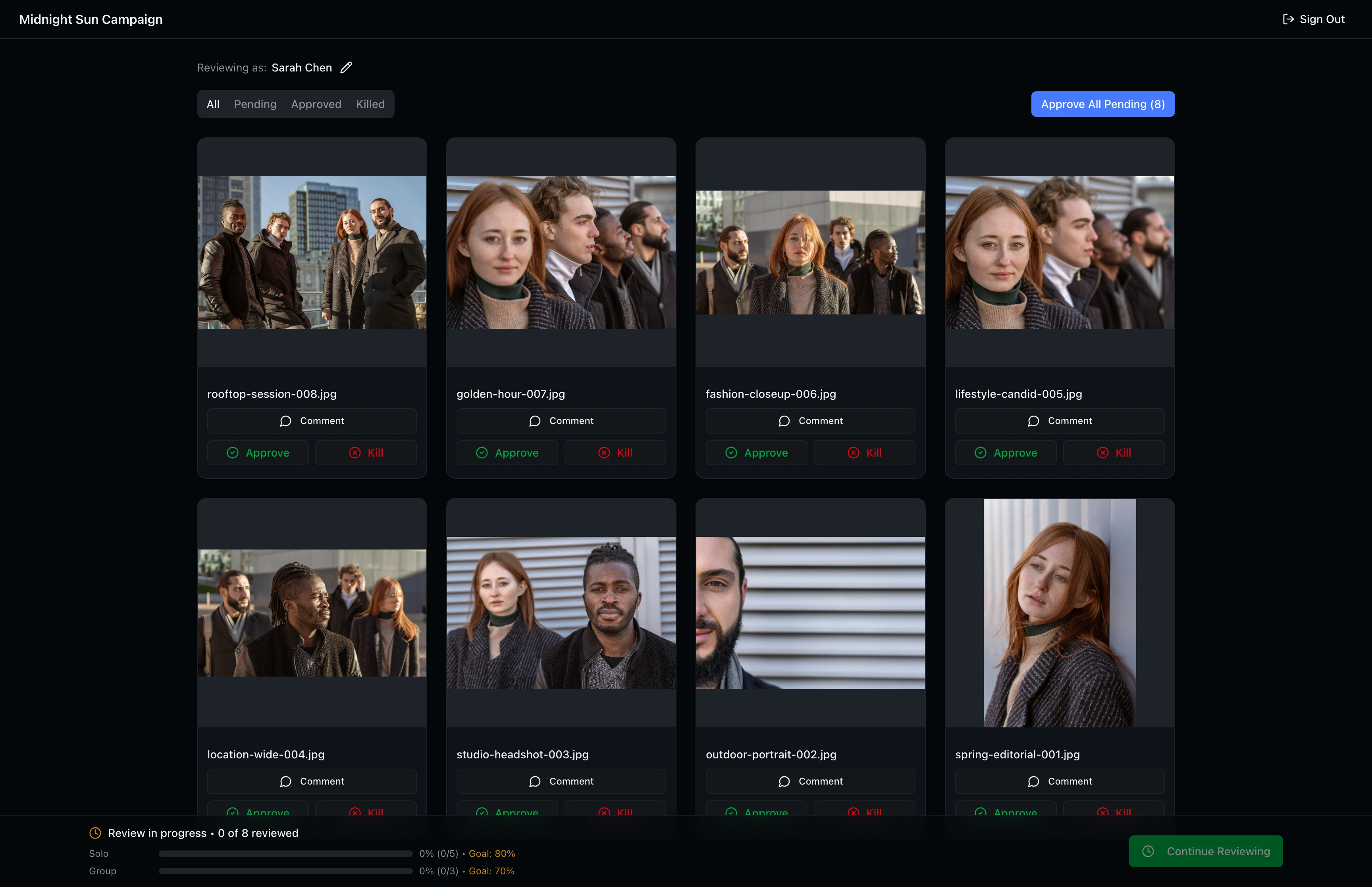The image size is (1372, 887).
Task: Click the sign-out icon in the top bar
Action: (x=1289, y=19)
